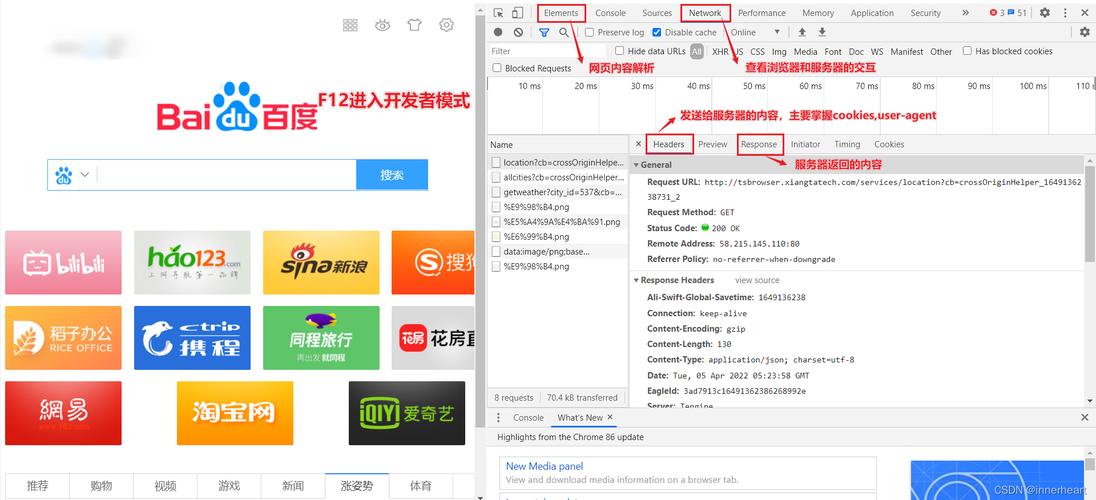Open the network search magnifier
1096x500 pixels.
pyautogui.click(x=564, y=32)
